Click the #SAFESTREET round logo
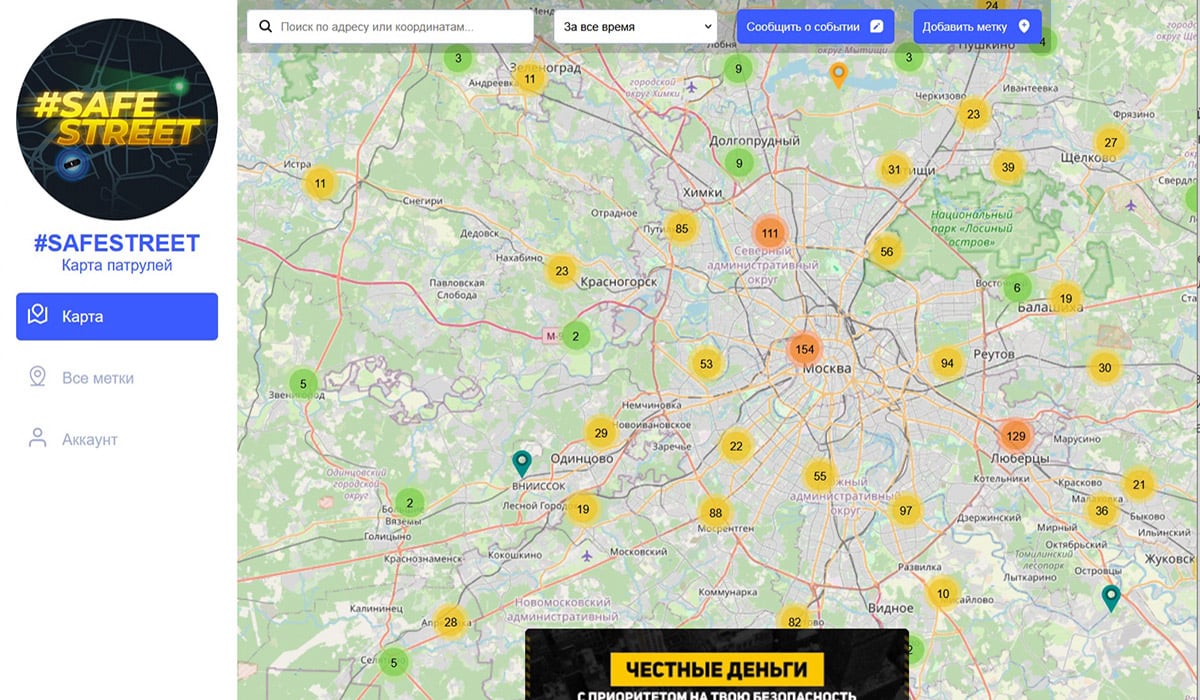The height and width of the screenshot is (700, 1200). [x=117, y=119]
